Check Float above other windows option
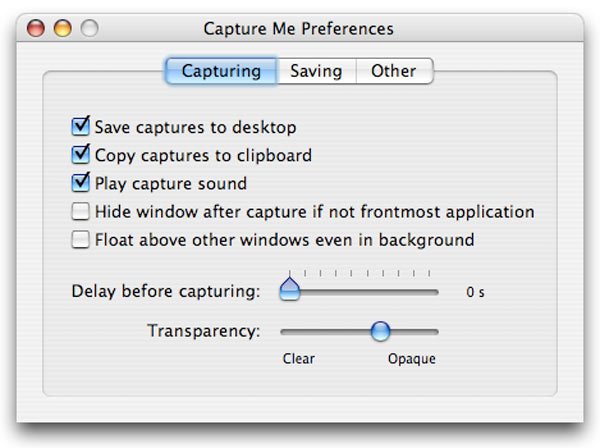 tap(81, 240)
